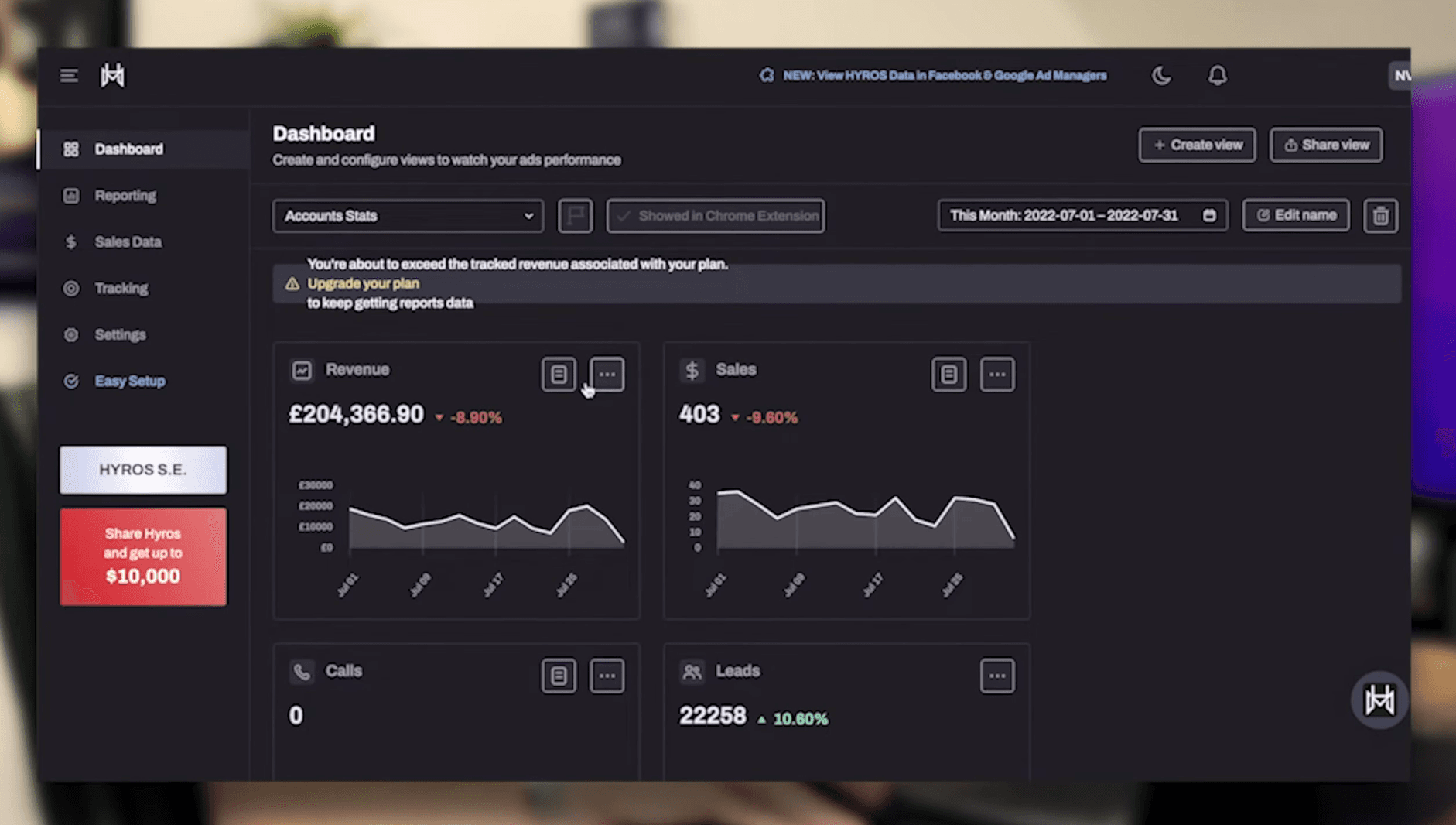Open the floating HYROS help widget

coord(1379,700)
